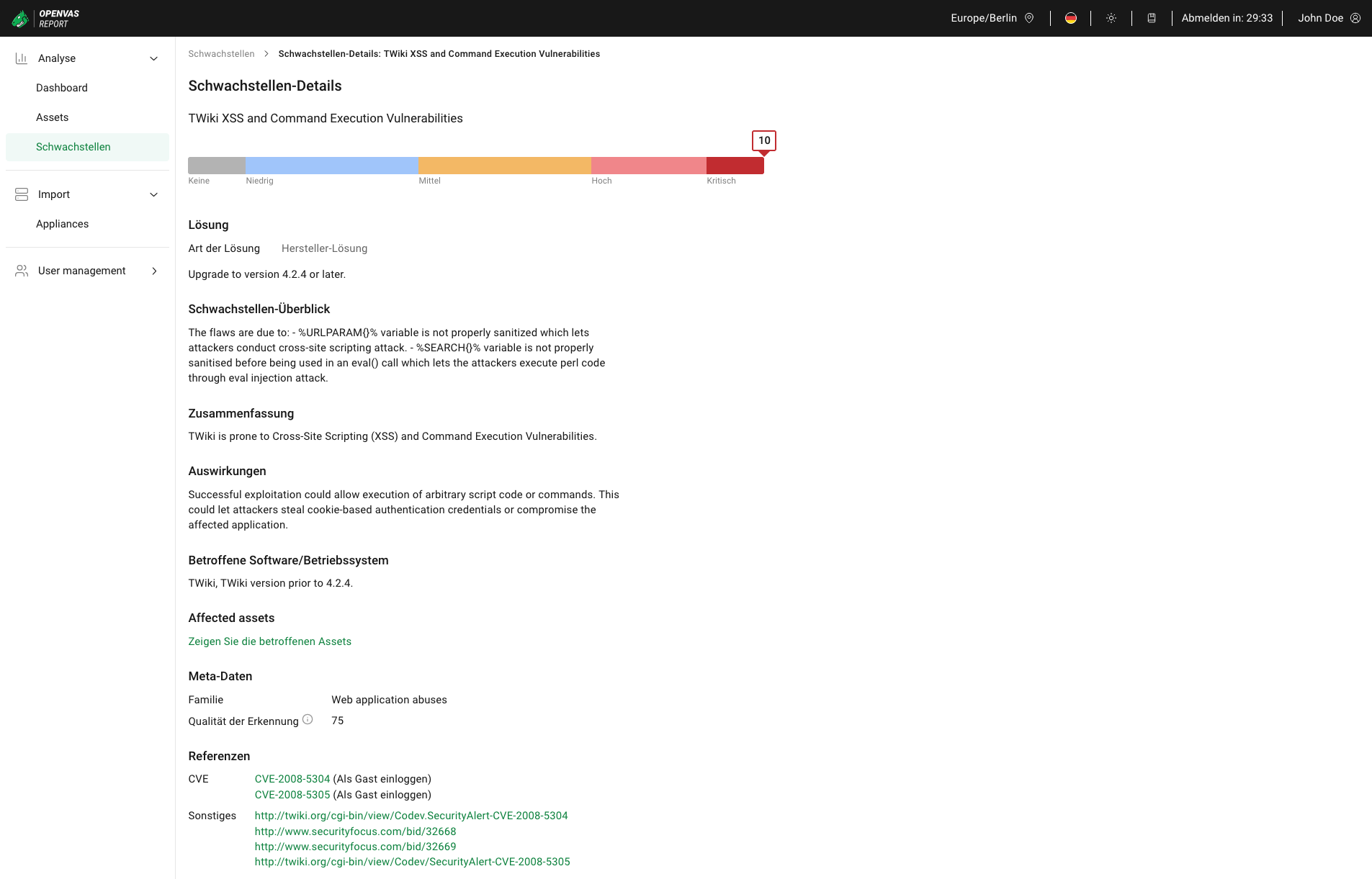Open the documentation book icon
The height and width of the screenshot is (879, 1372).
1152,18
